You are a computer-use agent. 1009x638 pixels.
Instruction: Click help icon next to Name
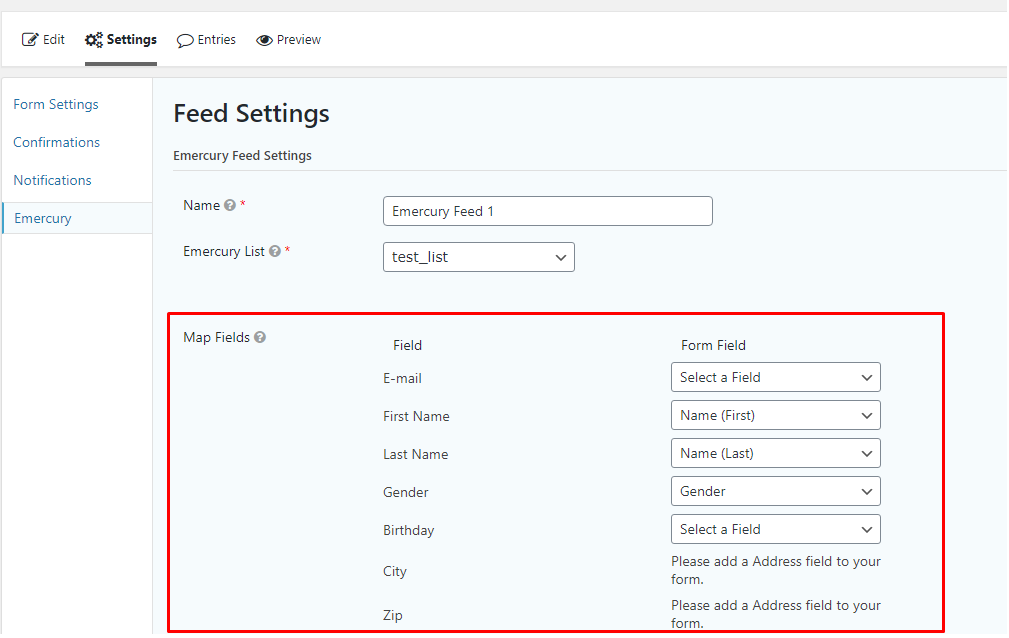(x=230, y=206)
